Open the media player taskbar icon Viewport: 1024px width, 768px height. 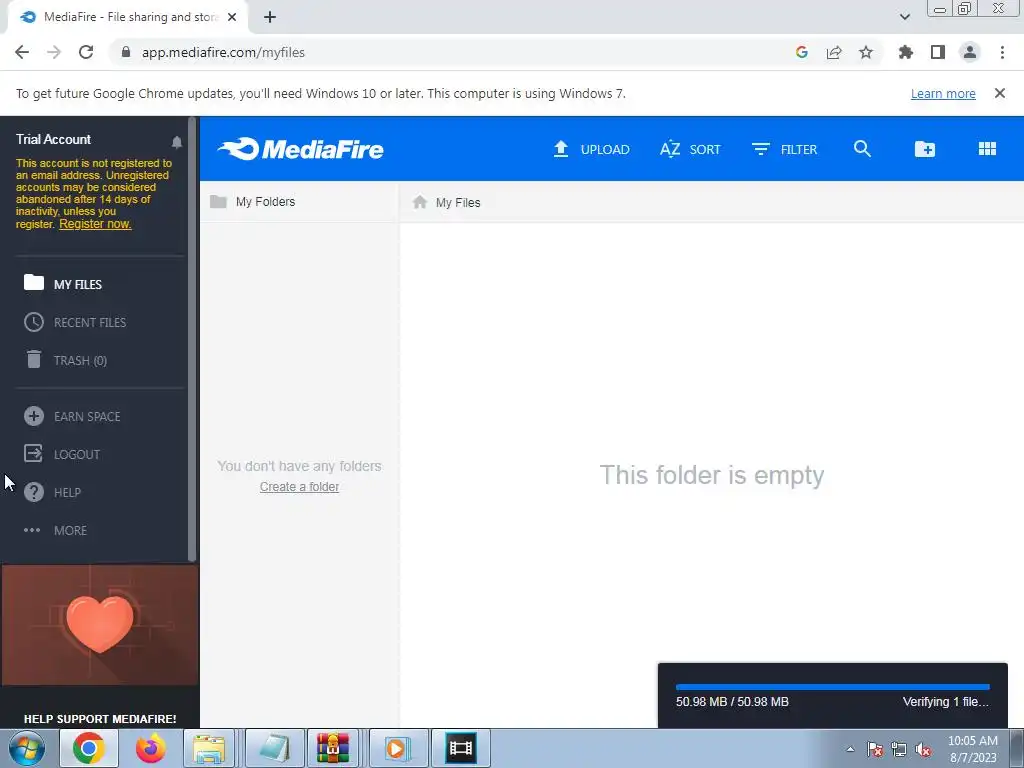[397, 748]
